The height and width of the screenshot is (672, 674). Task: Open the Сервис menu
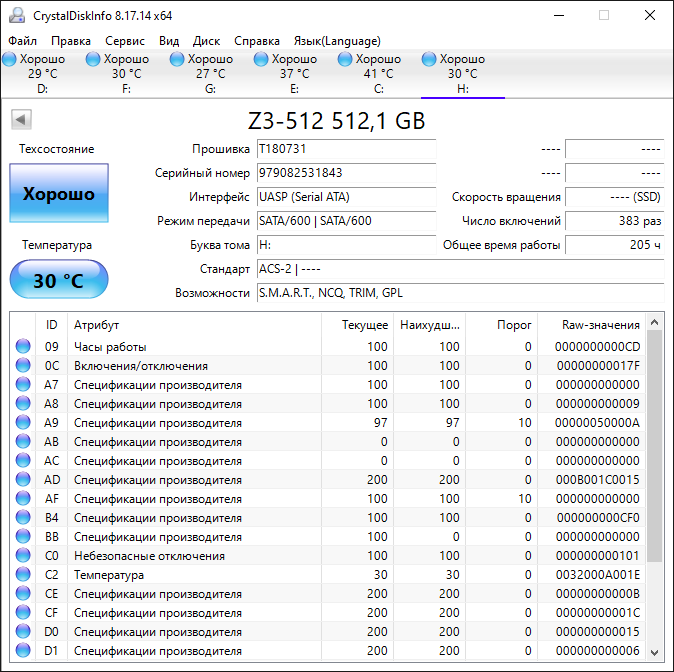click(x=125, y=41)
